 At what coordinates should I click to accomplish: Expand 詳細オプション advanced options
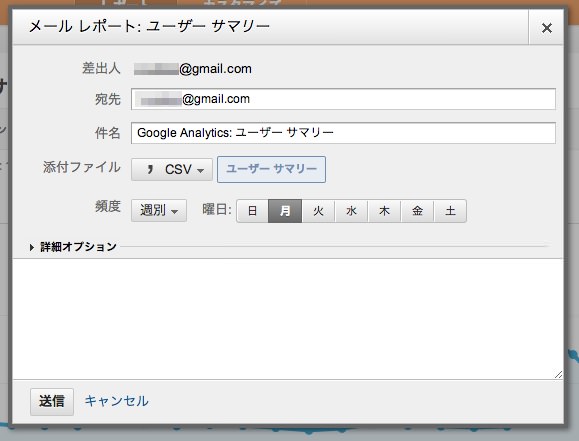tap(73, 247)
